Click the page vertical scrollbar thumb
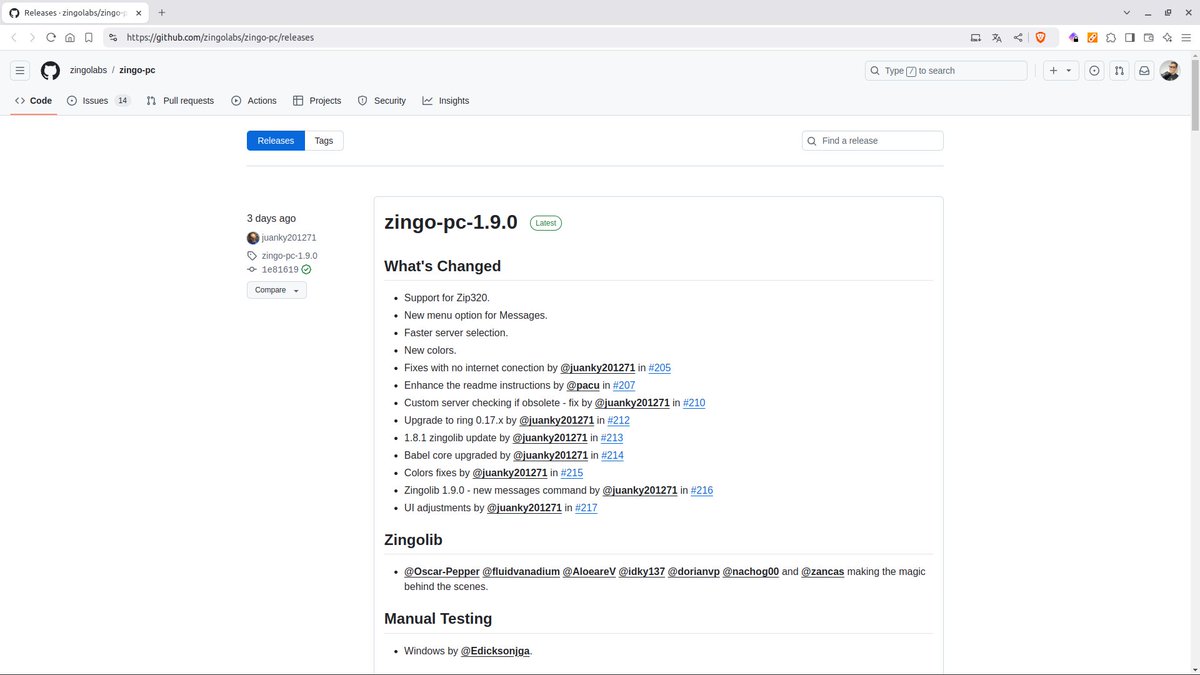Screen dimensions: 1200x675 (1195, 95)
